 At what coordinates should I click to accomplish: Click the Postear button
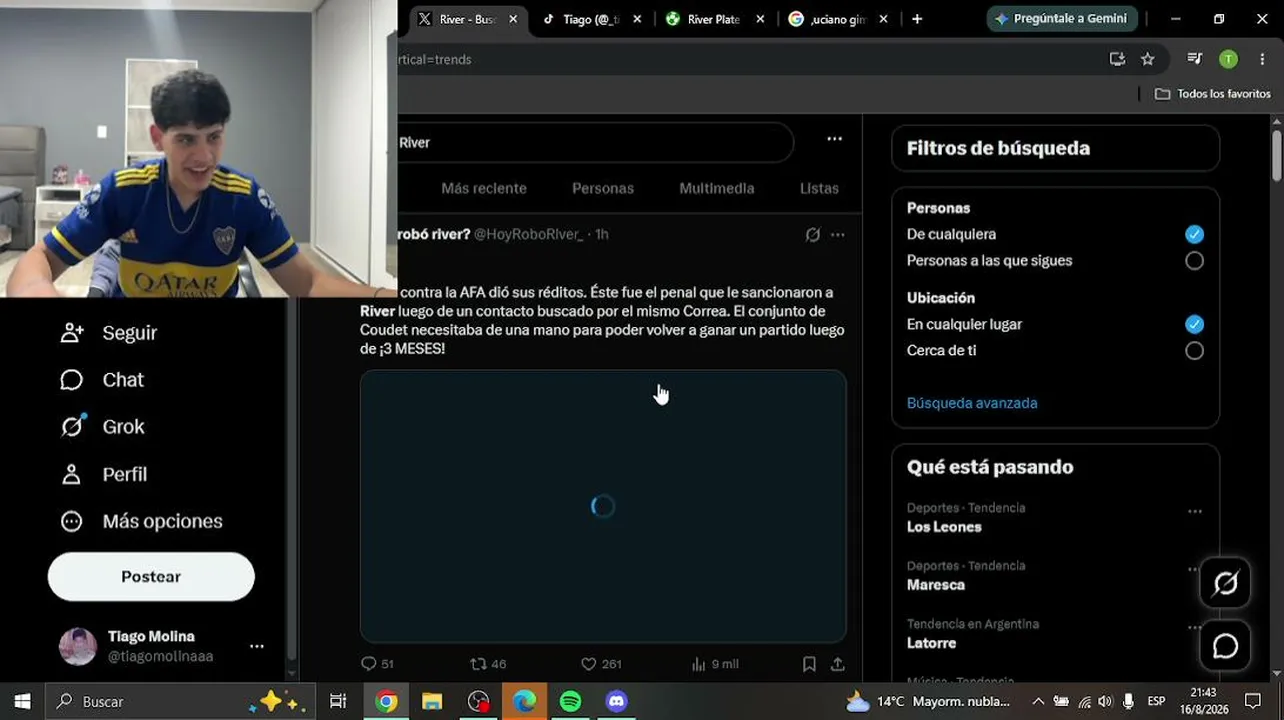(x=151, y=577)
